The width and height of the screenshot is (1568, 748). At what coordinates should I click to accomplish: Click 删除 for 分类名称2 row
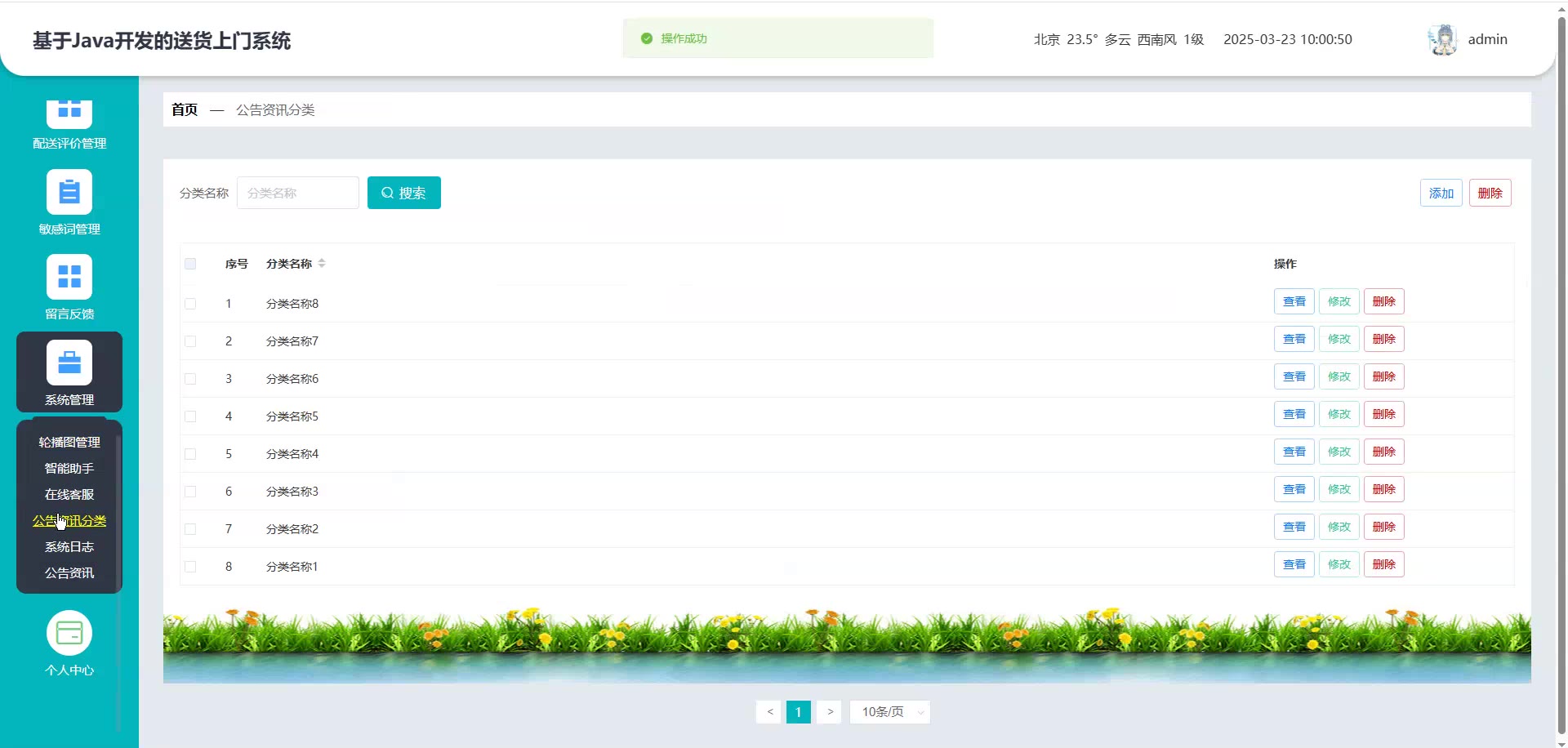coord(1384,527)
